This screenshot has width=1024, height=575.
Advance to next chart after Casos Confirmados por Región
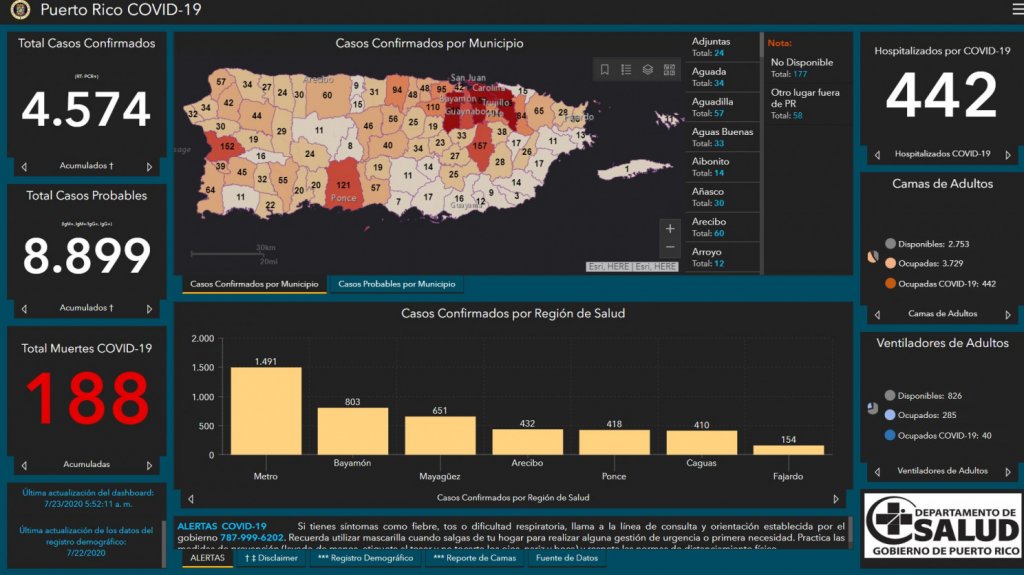836,498
